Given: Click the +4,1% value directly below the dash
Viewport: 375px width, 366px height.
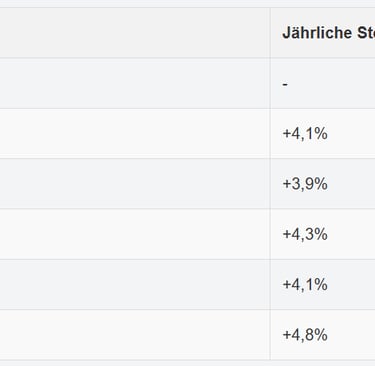Looking at the screenshot, I should coord(305,134).
